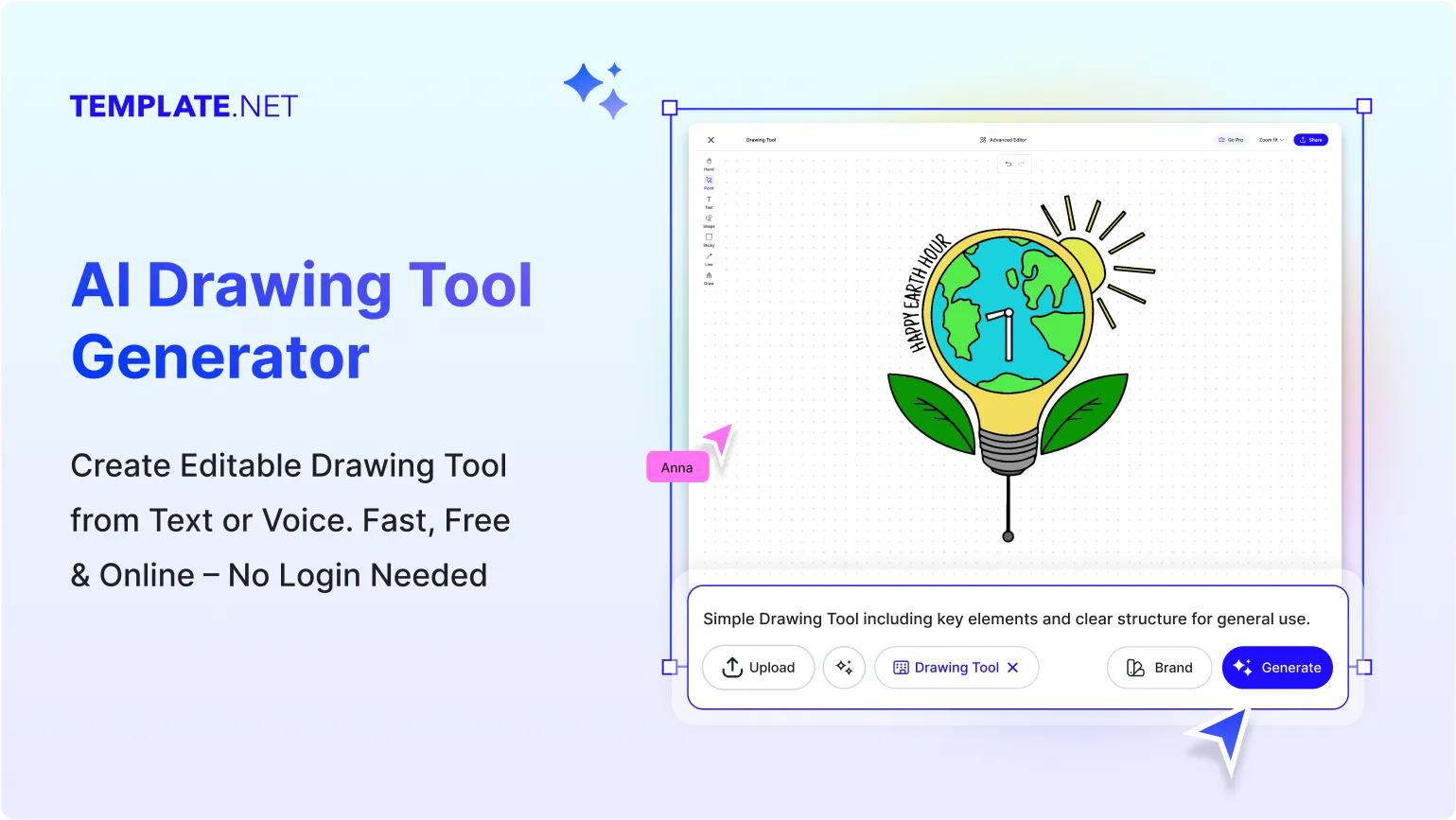Screen dimensions: 1456x820
Task: Undo the last action
Action: [1008, 164]
